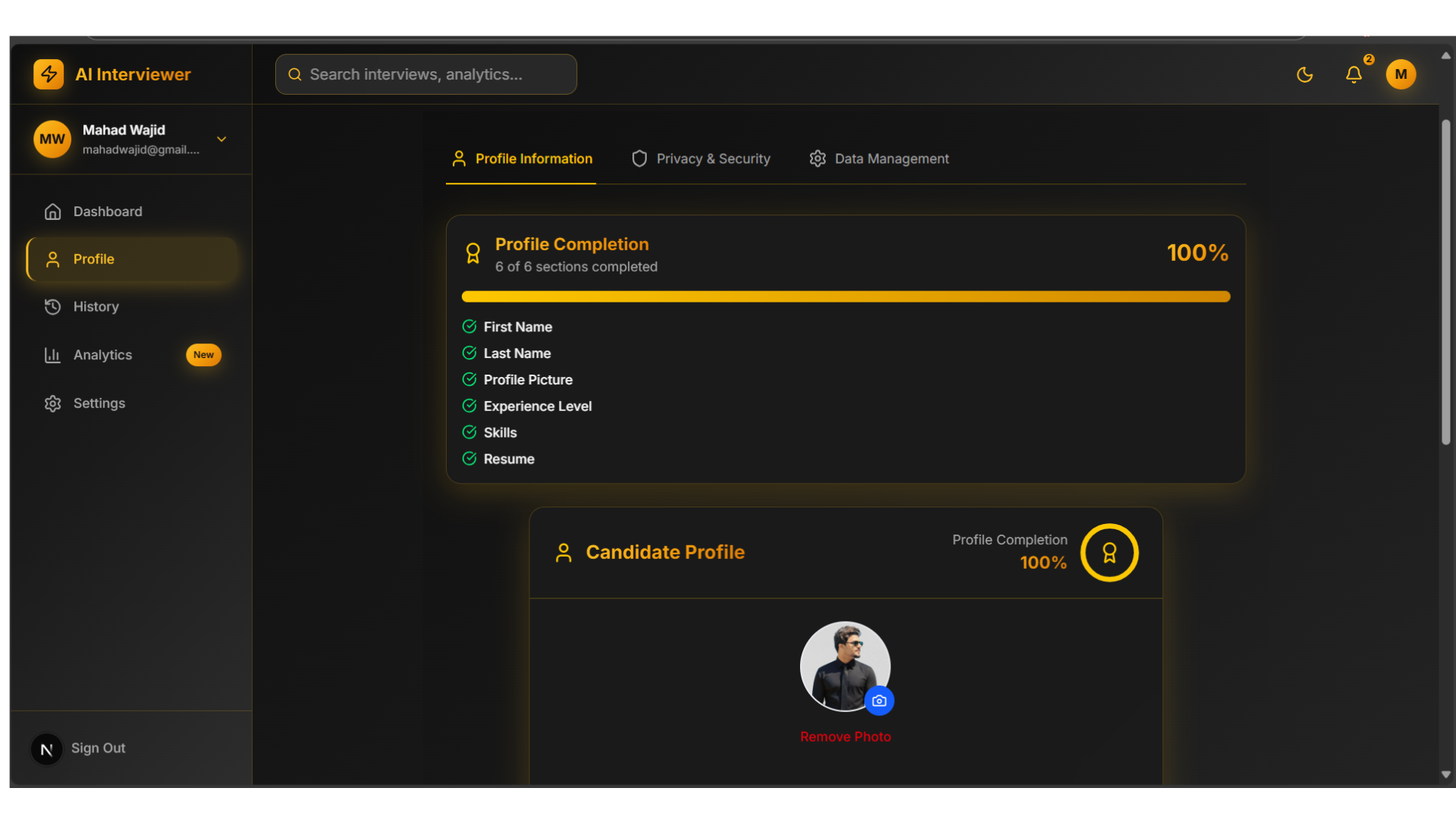The height and width of the screenshot is (819, 1456).
Task: Click Sign Out button
Action: click(x=98, y=748)
